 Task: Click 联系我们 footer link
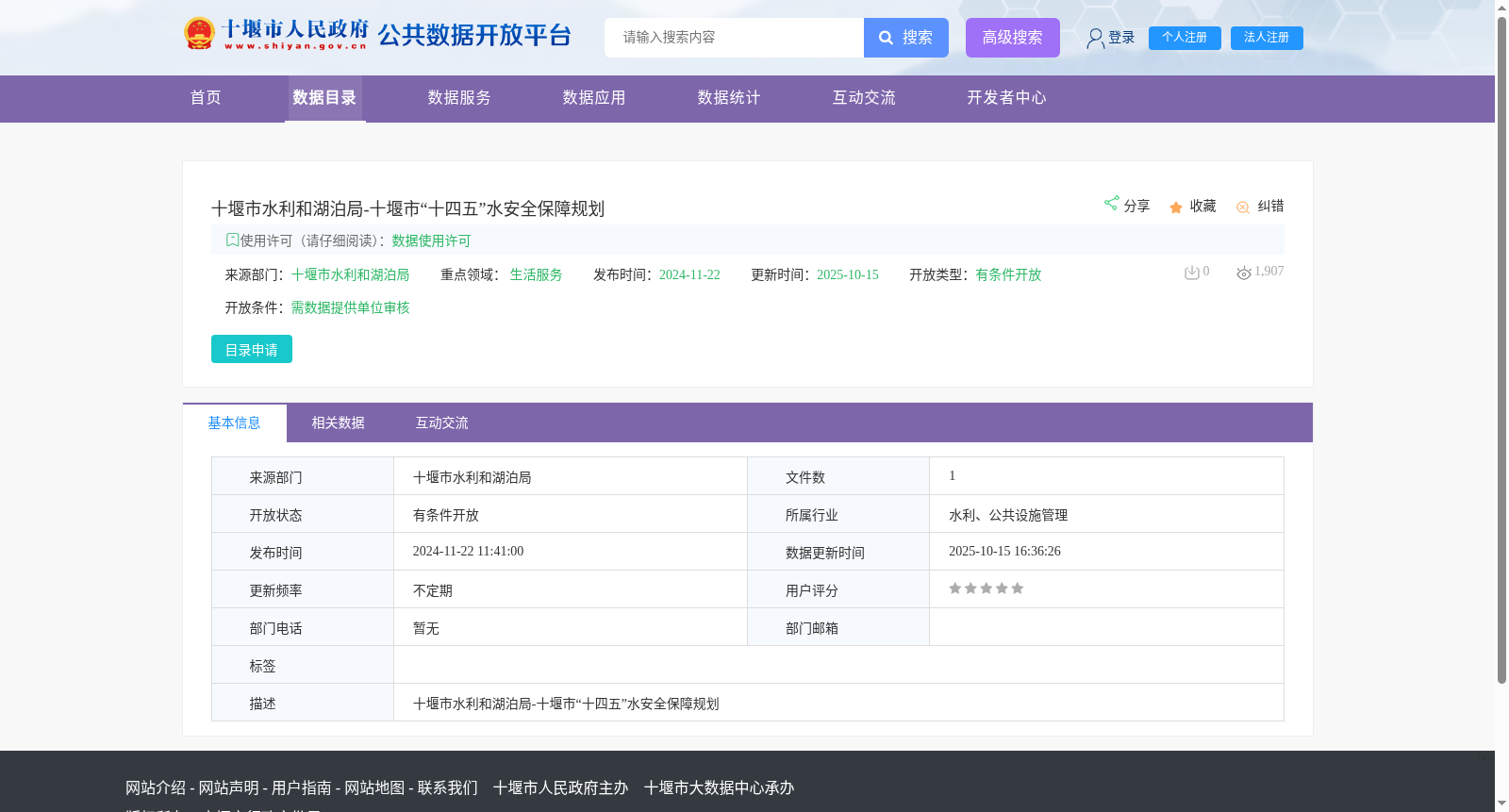[x=448, y=788]
